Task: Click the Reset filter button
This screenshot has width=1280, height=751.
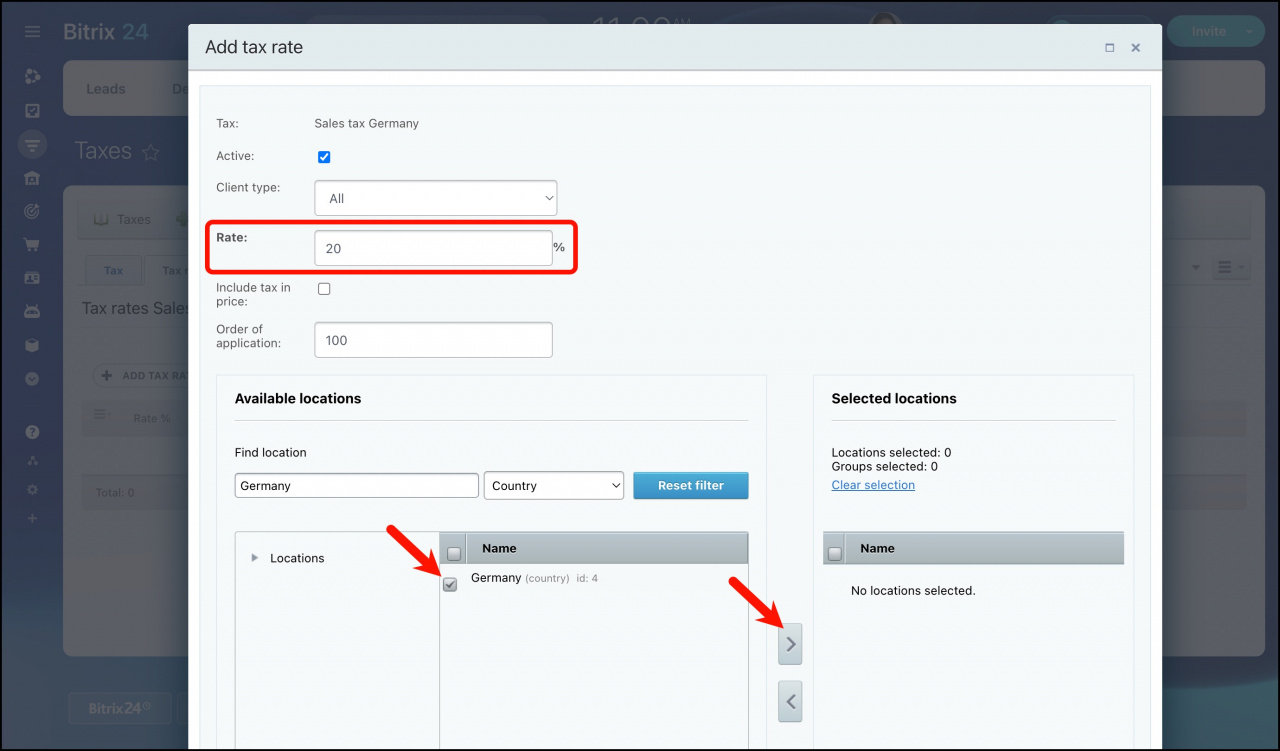Action: coord(691,486)
